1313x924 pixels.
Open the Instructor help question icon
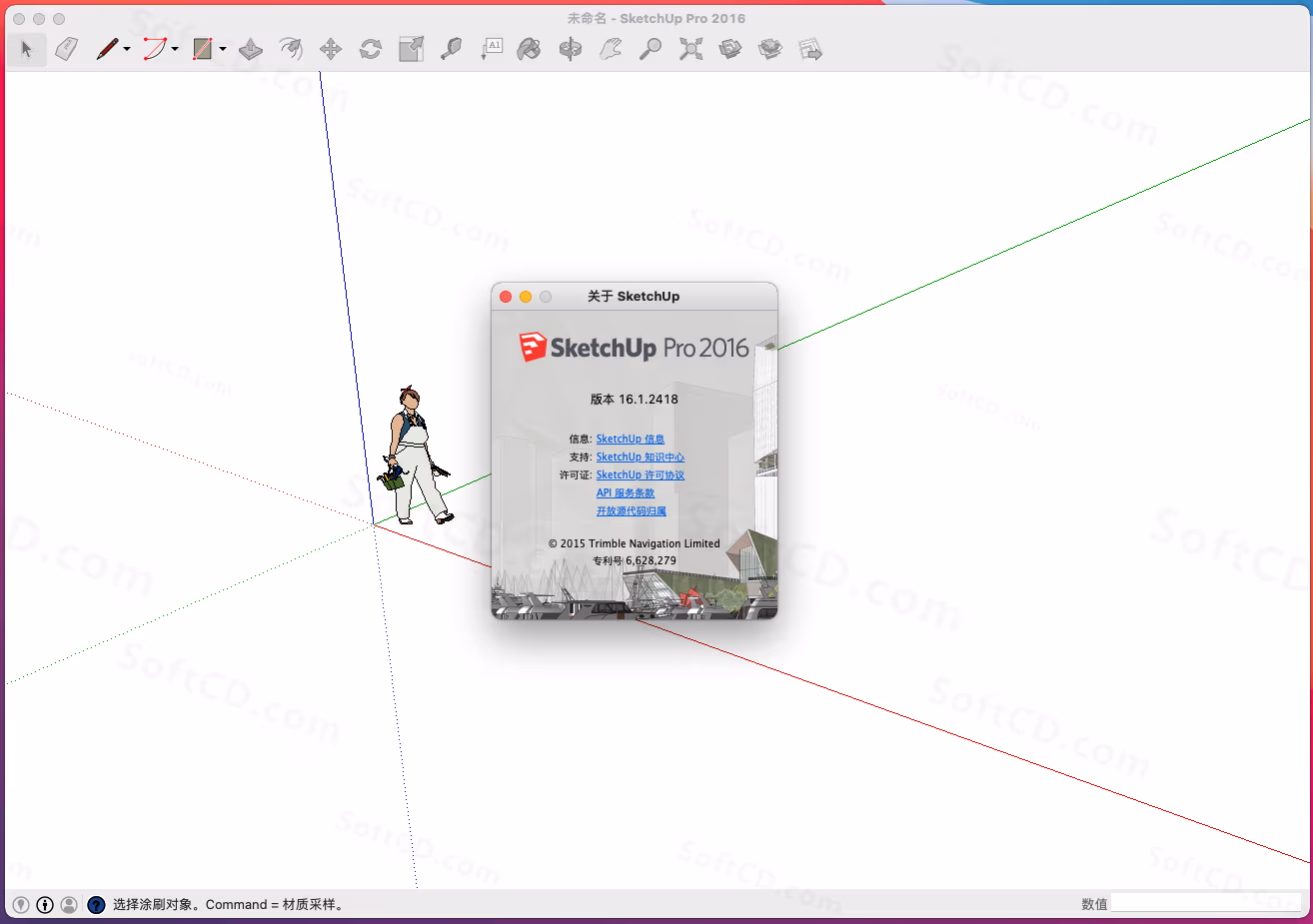[96, 904]
